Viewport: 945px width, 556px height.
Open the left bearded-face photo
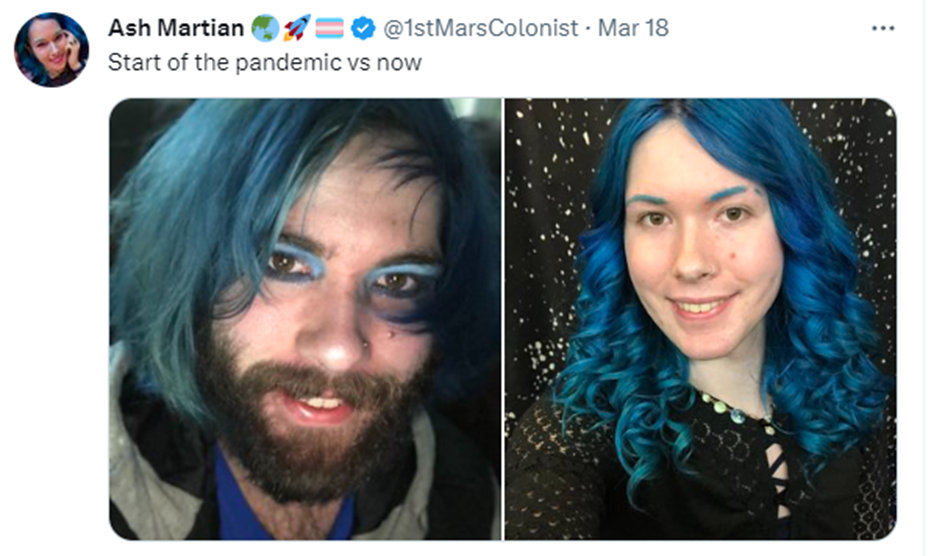pos(305,319)
